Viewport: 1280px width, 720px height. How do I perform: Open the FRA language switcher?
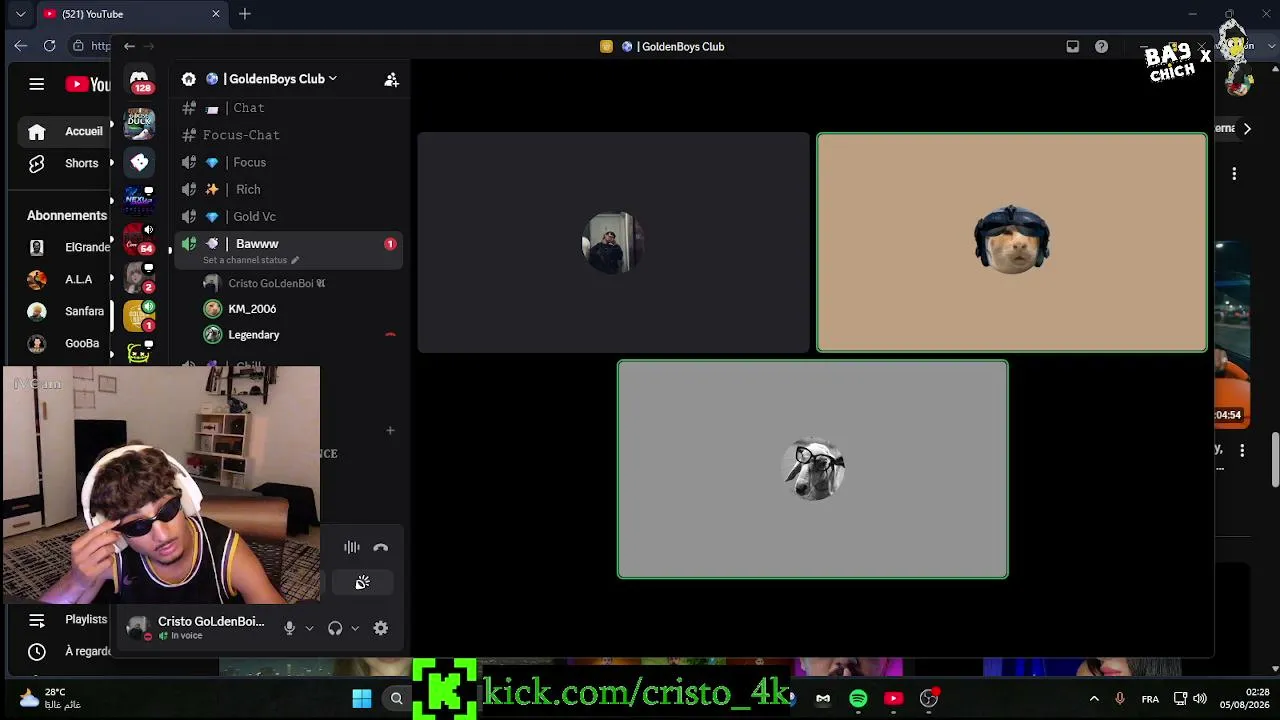(1150, 698)
